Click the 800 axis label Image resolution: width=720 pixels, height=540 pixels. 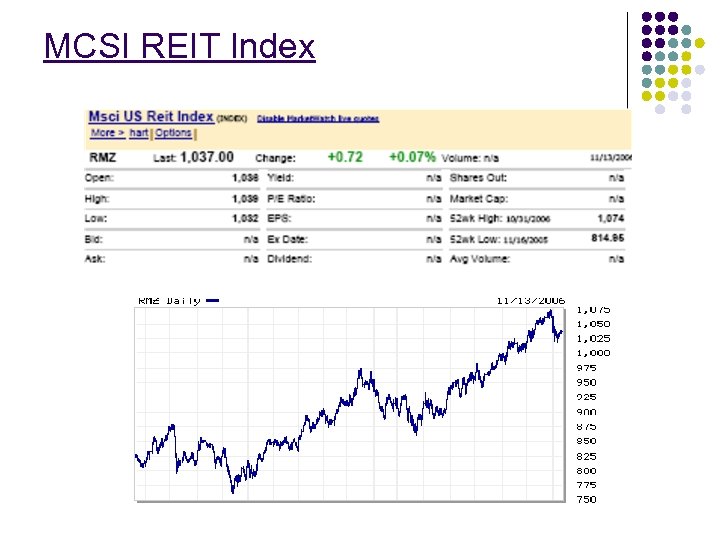[x=586, y=471]
